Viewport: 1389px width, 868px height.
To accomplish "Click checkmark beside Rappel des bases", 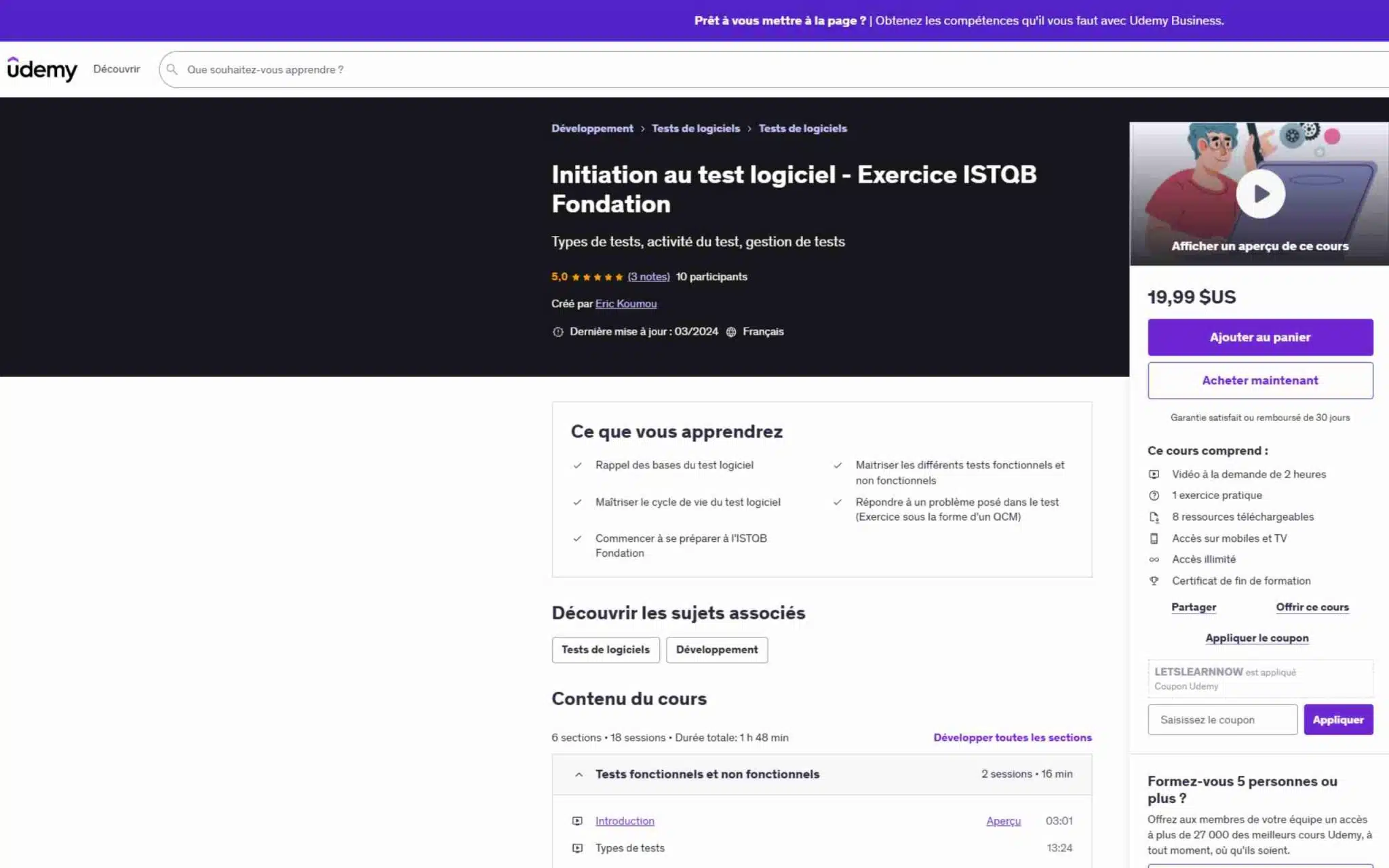I will (577, 465).
